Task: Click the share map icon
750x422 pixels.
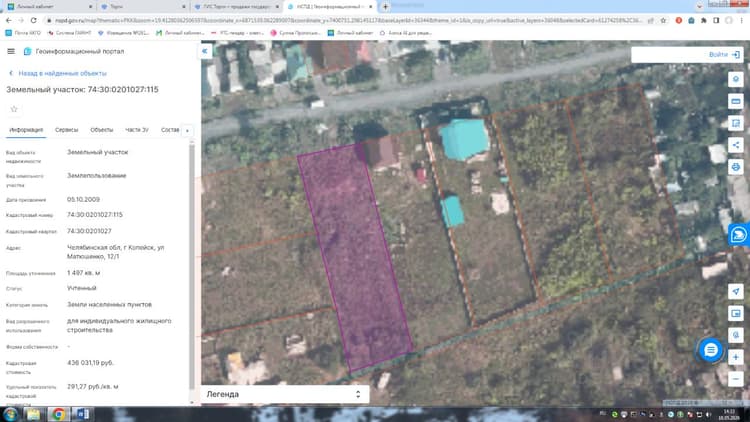Action: [x=736, y=145]
